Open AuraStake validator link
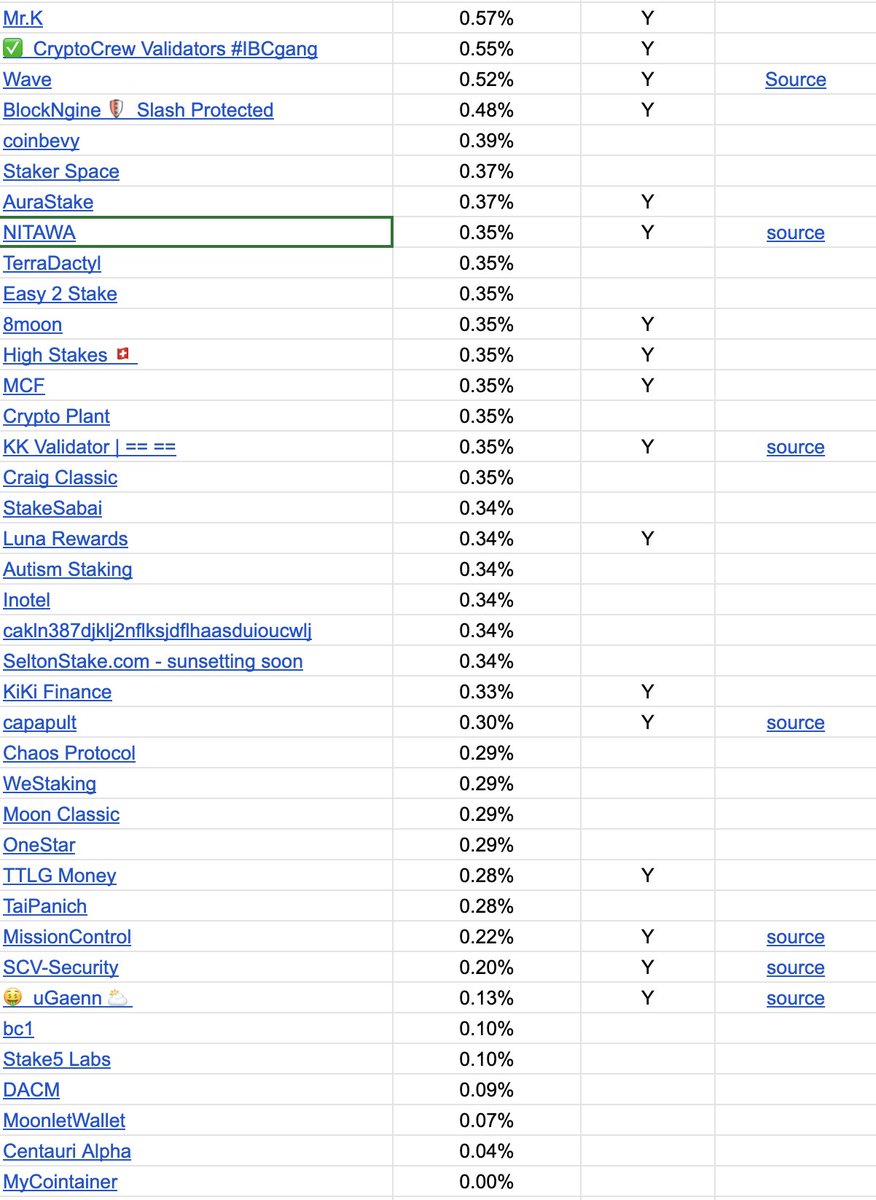876x1200 pixels. (48, 202)
